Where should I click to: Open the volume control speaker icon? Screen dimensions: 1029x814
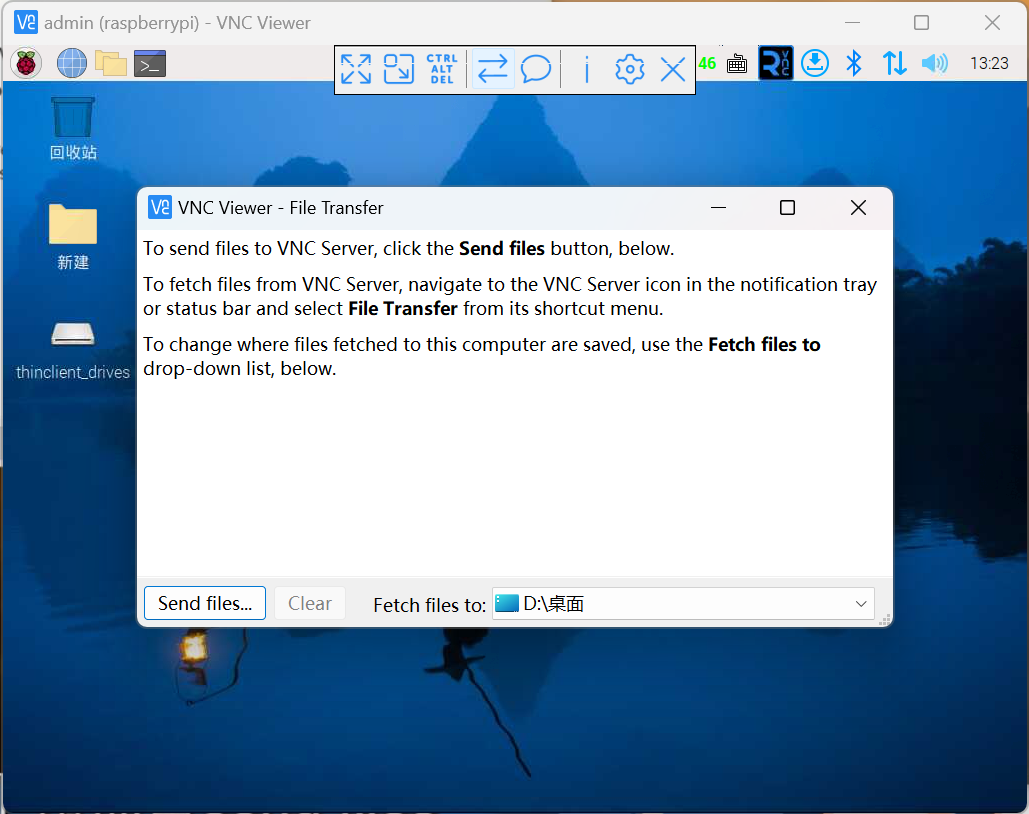point(934,63)
